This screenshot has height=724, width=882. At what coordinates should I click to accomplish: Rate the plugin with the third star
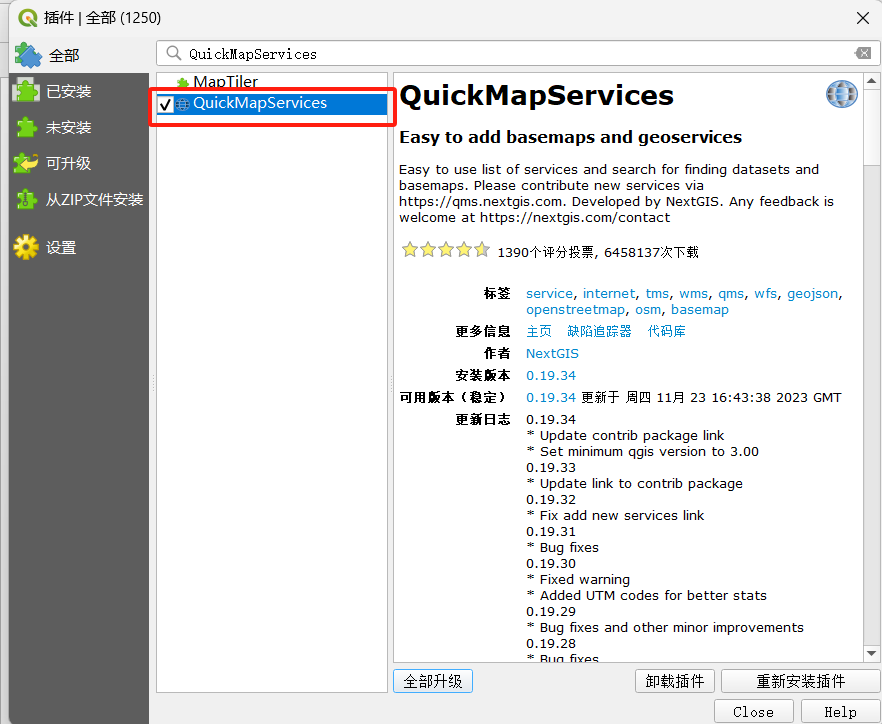point(446,250)
